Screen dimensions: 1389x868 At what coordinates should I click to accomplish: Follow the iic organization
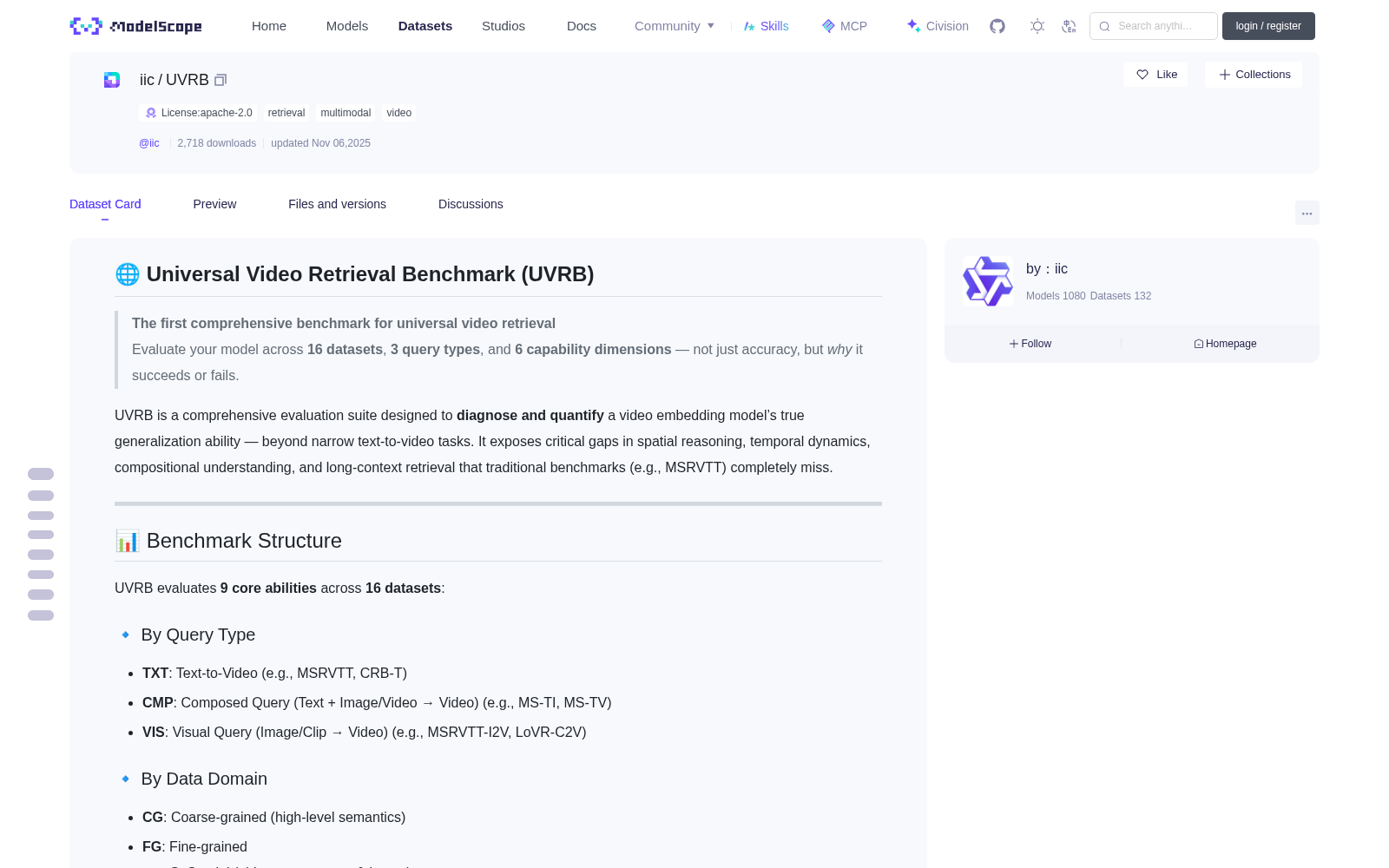pyautogui.click(x=1030, y=344)
